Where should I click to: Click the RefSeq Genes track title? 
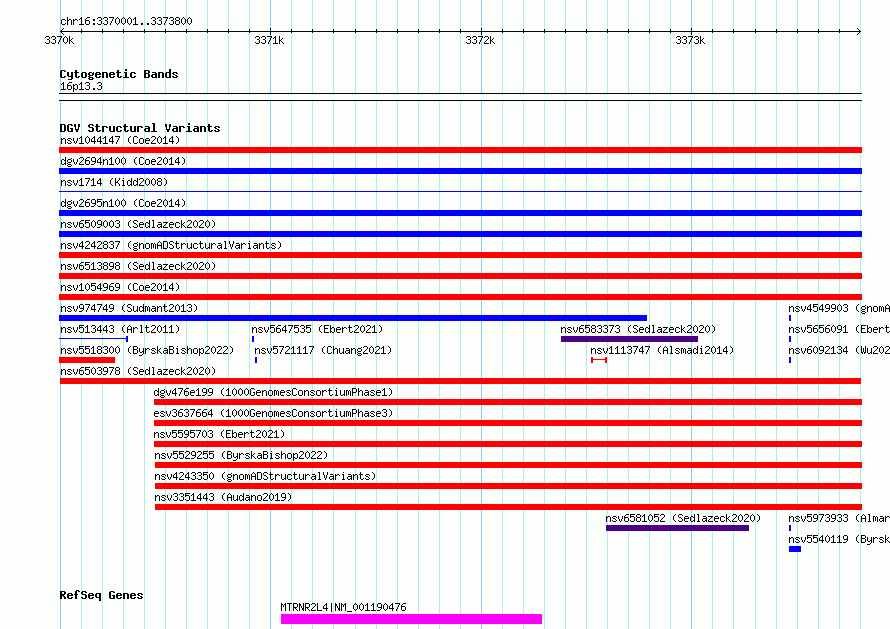(x=101, y=596)
